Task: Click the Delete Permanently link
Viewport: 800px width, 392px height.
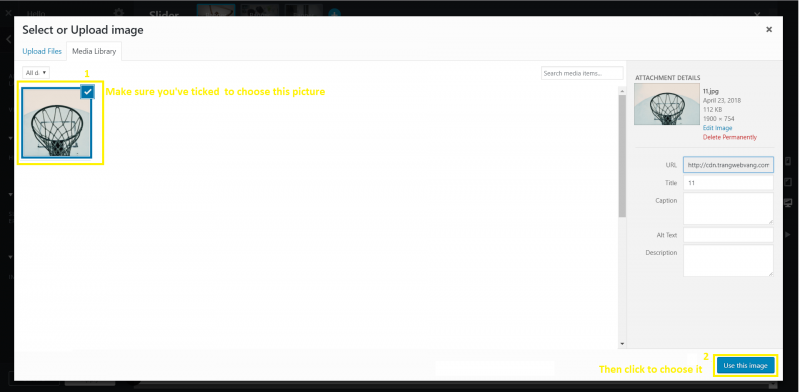Action: coord(730,137)
